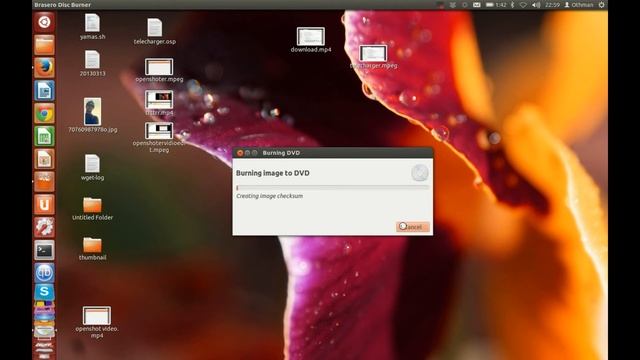Open the Othman user menu
Image resolution: width=640 pixels, height=360 pixels.
579,5
